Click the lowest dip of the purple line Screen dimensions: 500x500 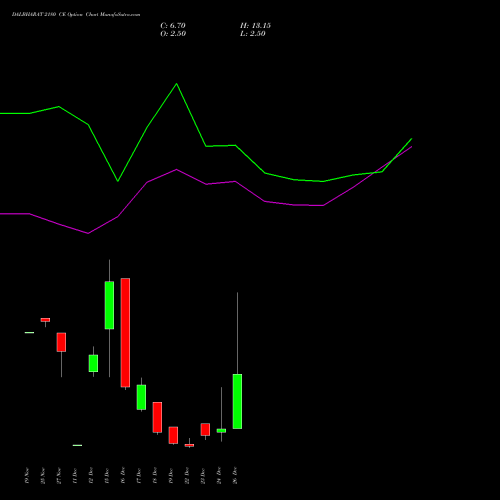pyautogui.click(x=88, y=233)
